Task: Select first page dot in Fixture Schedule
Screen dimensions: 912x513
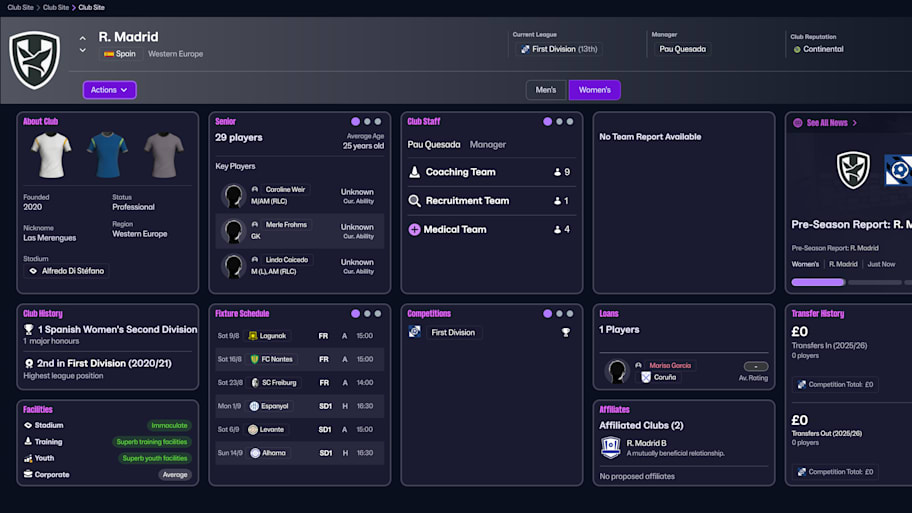Action: 355,314
